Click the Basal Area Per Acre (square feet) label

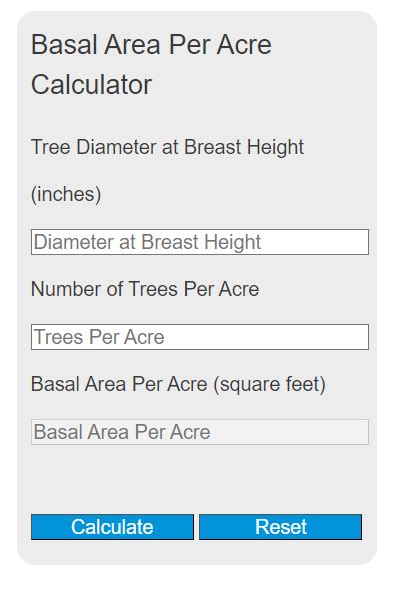[x=178, y=384]
